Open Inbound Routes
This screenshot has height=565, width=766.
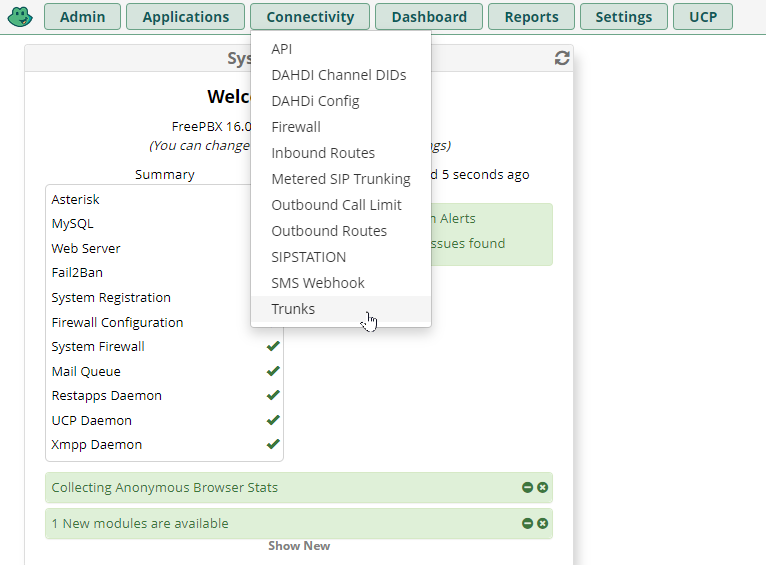[341, 153]
